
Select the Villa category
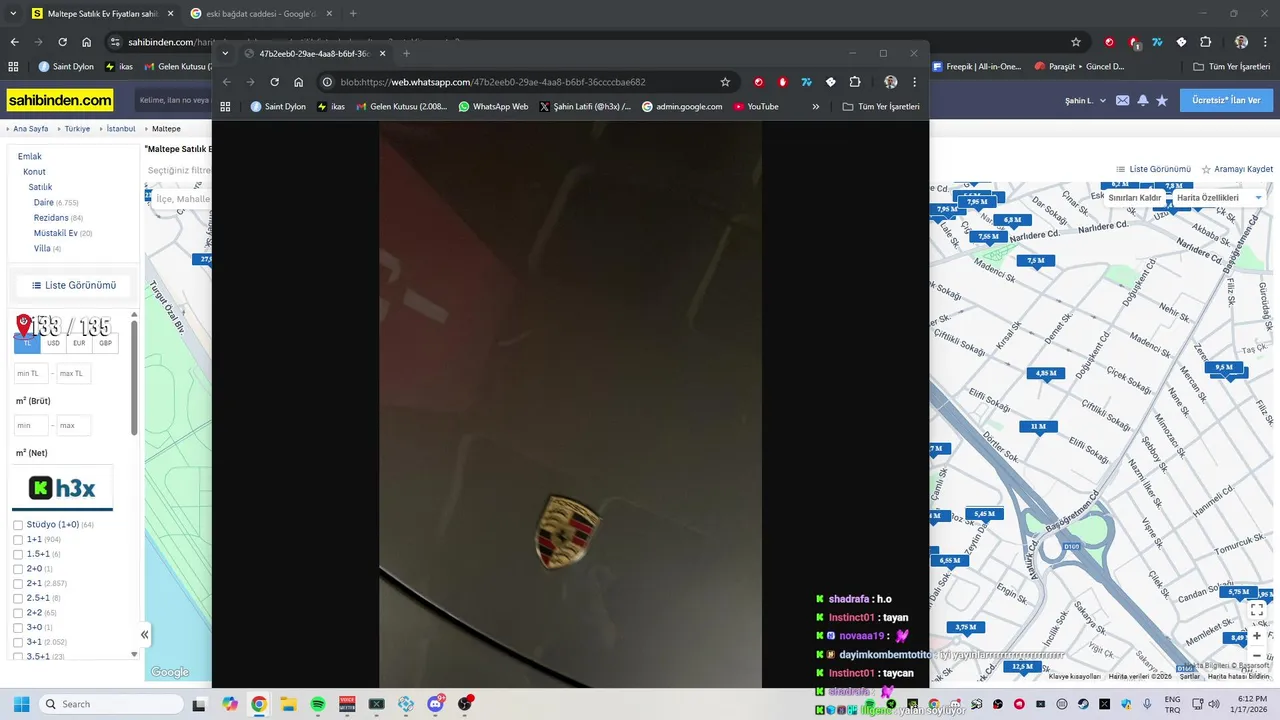42,248
